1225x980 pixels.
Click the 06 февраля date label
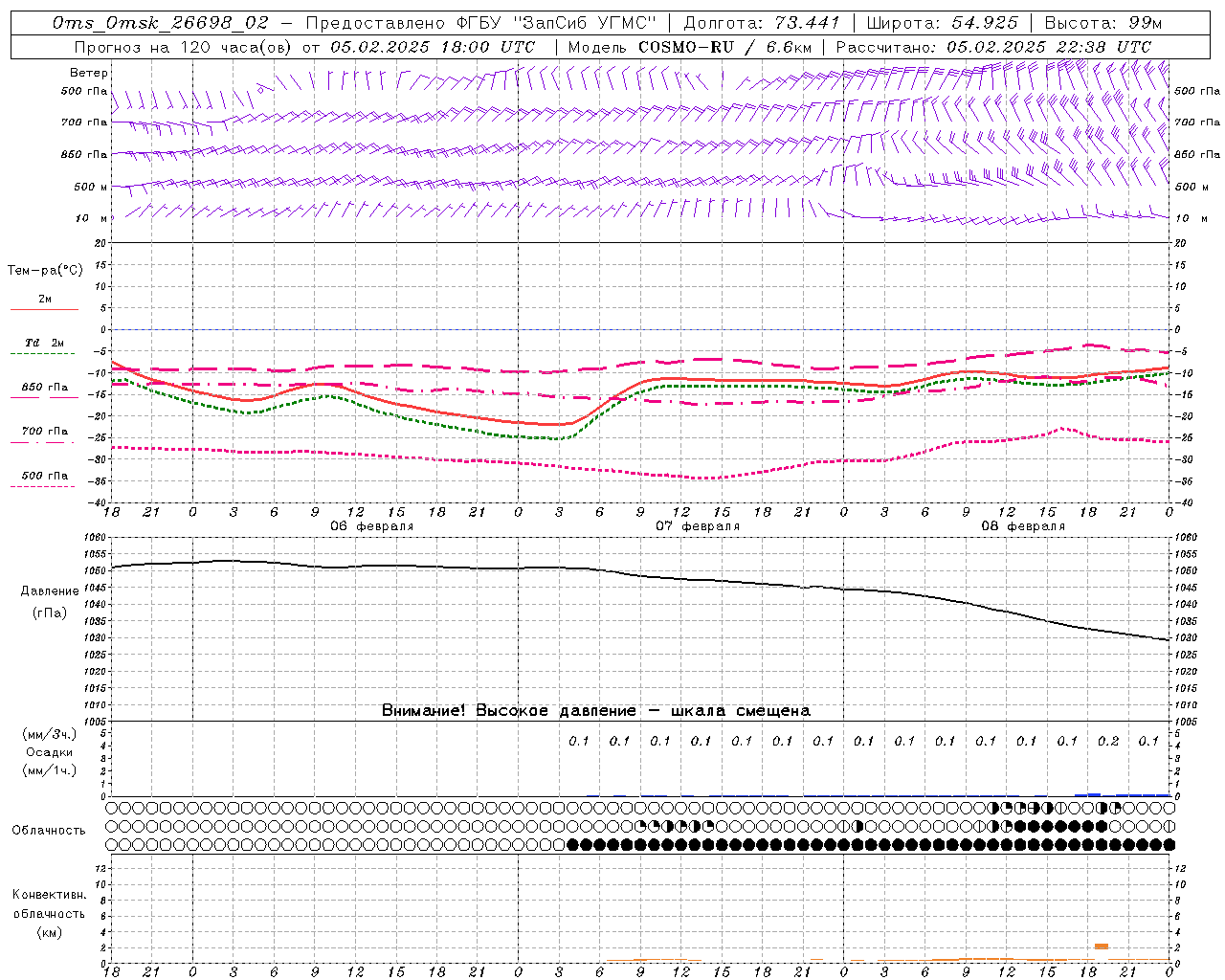coord(372,526)
